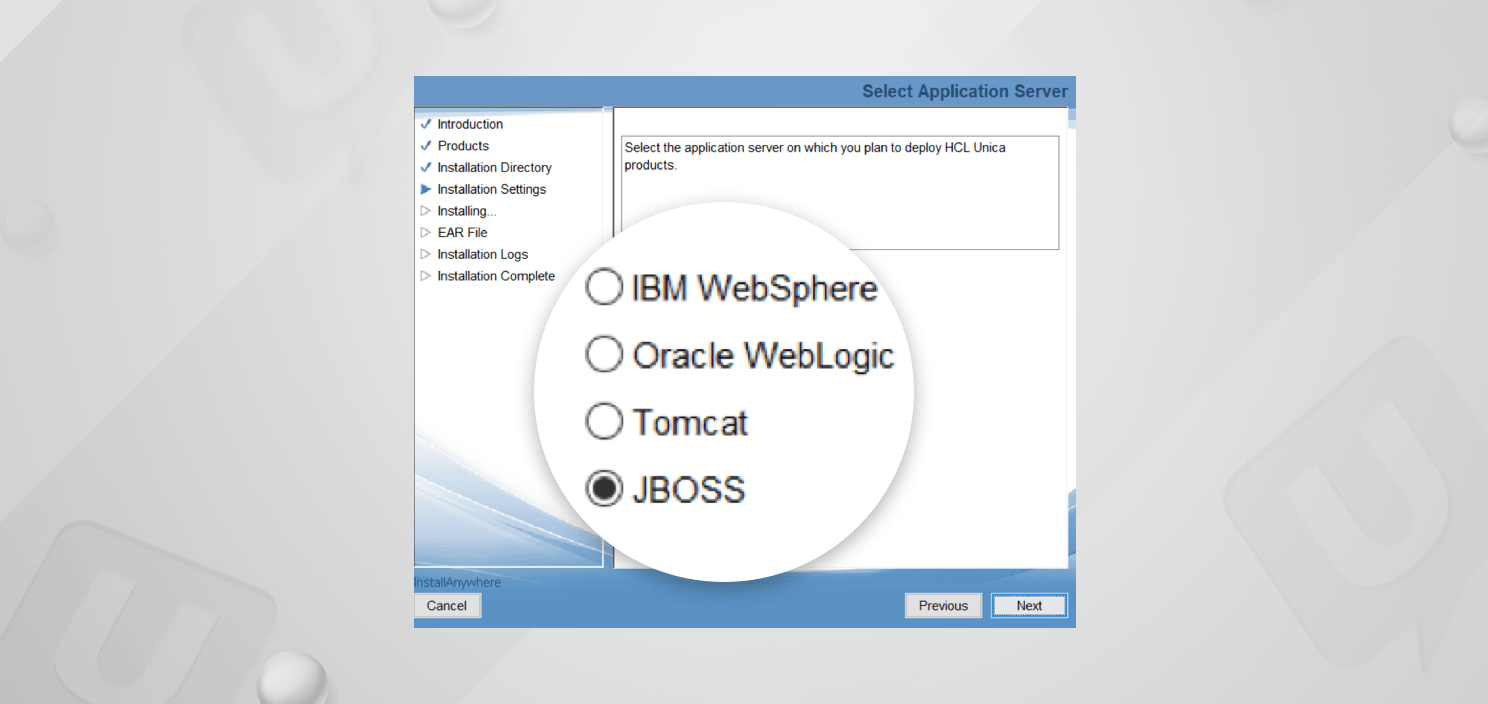This screenshot has height=704, width=1488.
Task: Click the deployment instructions text box
Action: (x=840, y=192)
